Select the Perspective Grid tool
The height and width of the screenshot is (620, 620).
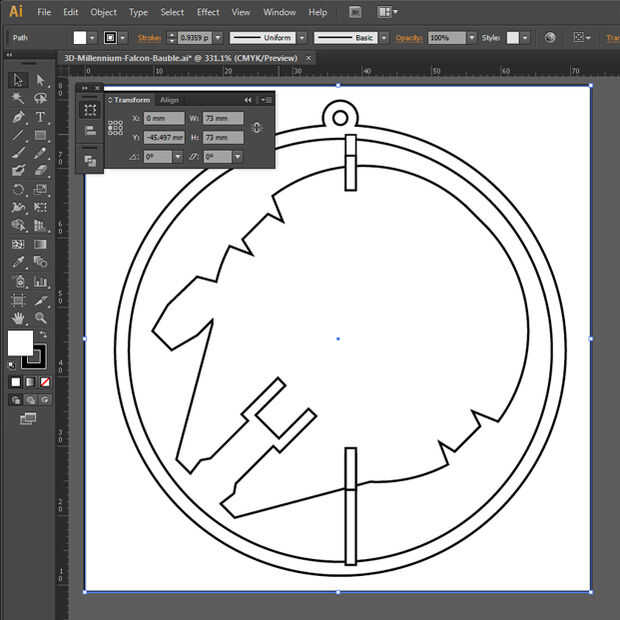[x=40, y=225]
